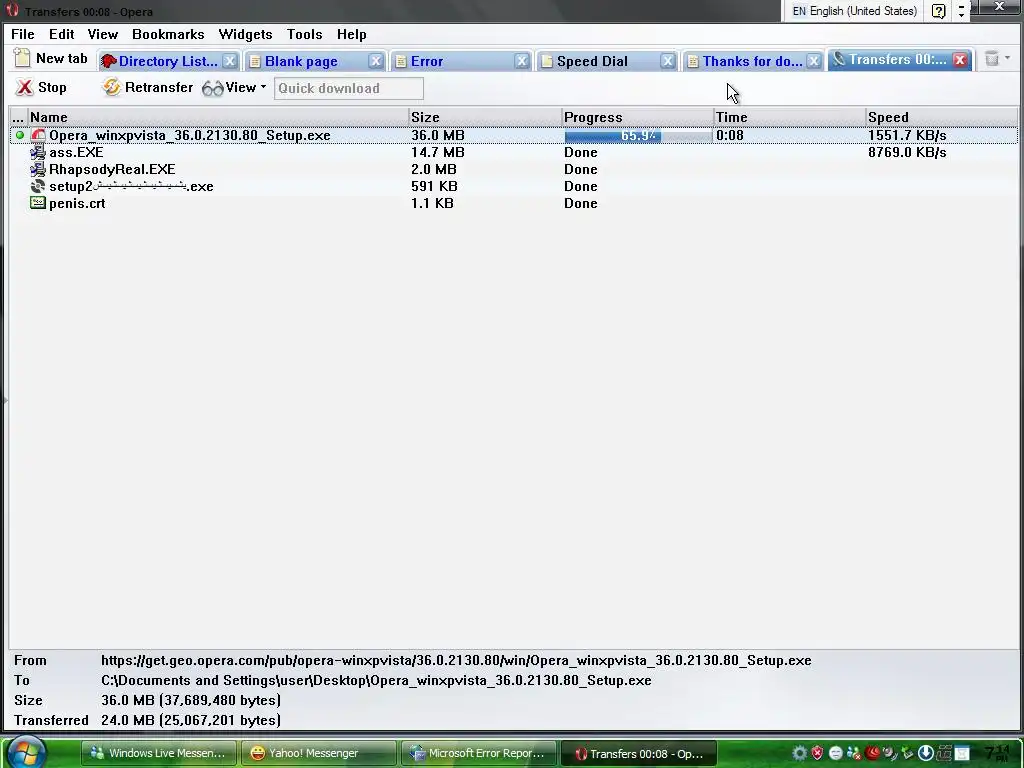1024x768 pixels.
Task: Click the Opera setup file icon
Action: tap(38, 135)
